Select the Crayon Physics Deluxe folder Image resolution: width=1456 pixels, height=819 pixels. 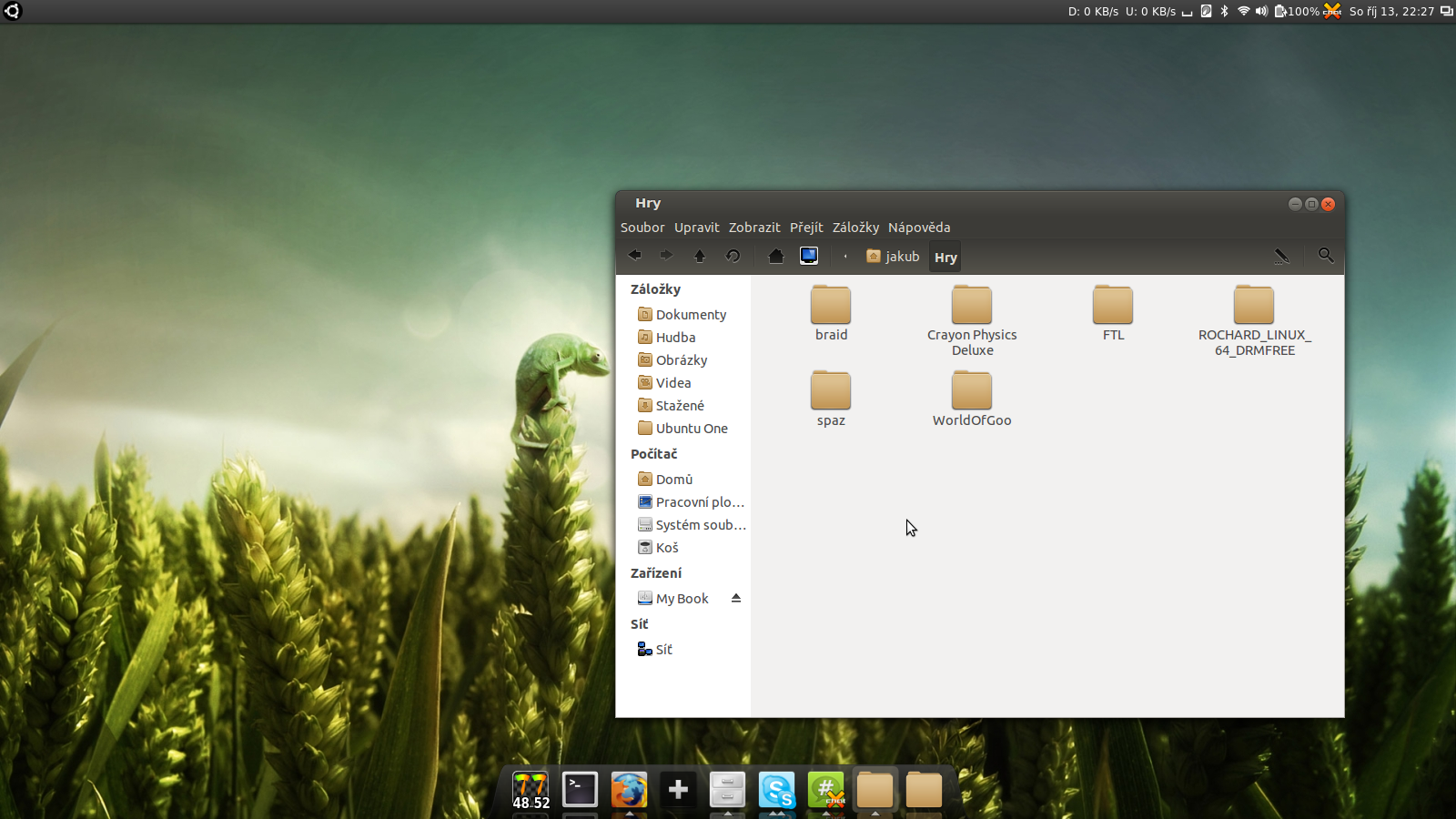972,320
